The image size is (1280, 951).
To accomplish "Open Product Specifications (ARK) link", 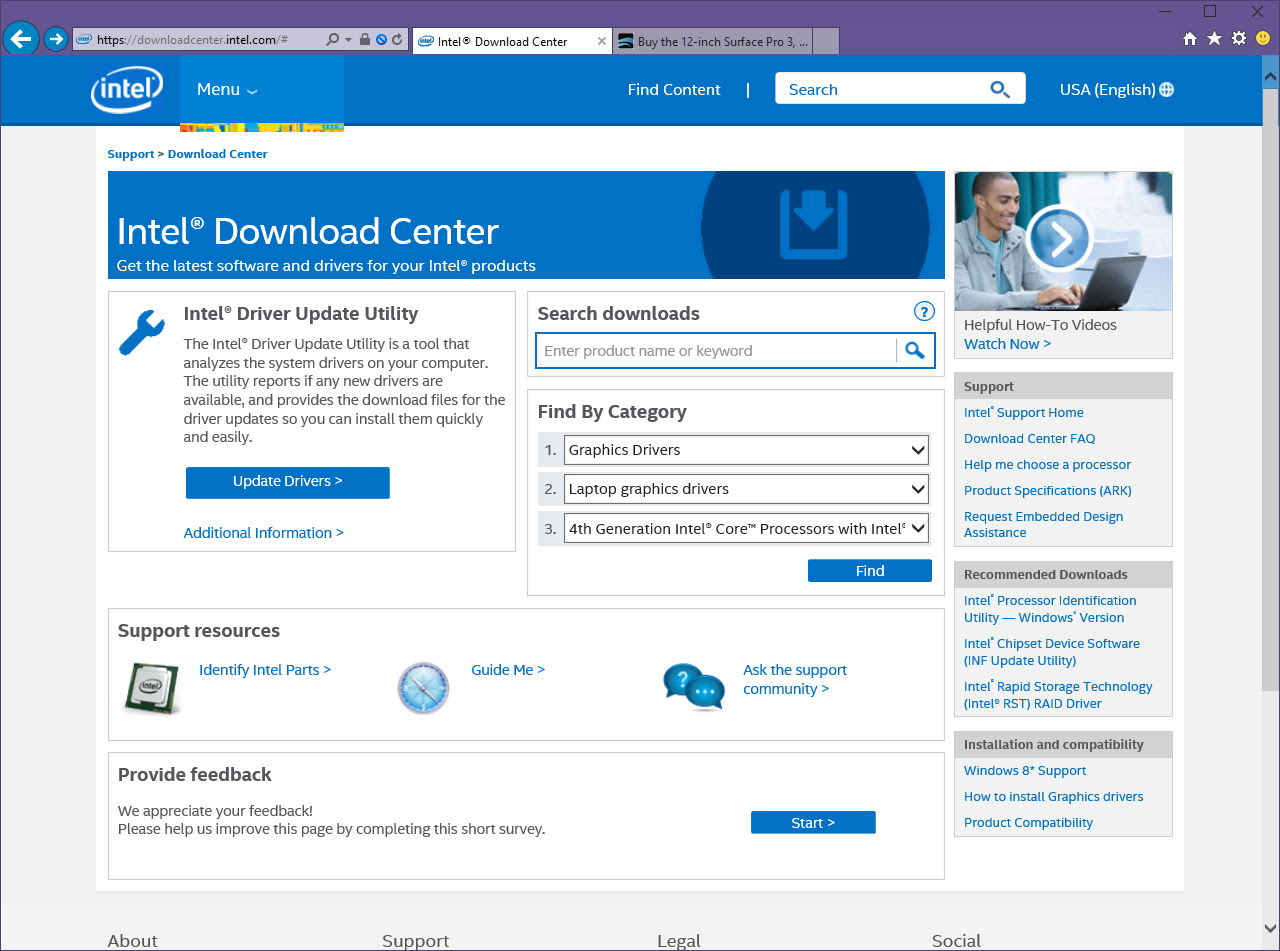I will 1048,490.
